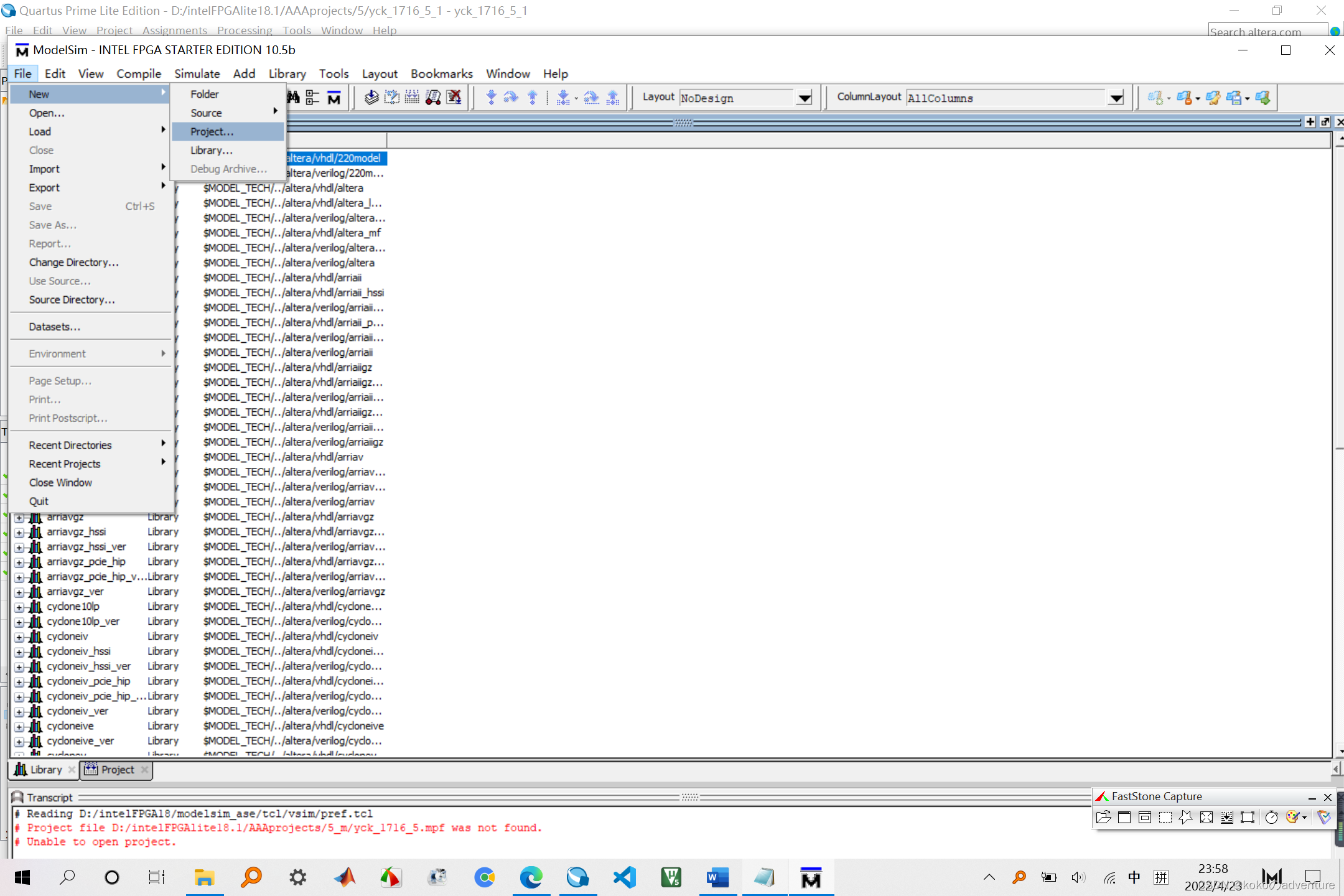Viewport: 1344px width, 896px height.
Task: Open the ColumnLayout AllColumns dropdown arrow
Action: [1117, 98]
